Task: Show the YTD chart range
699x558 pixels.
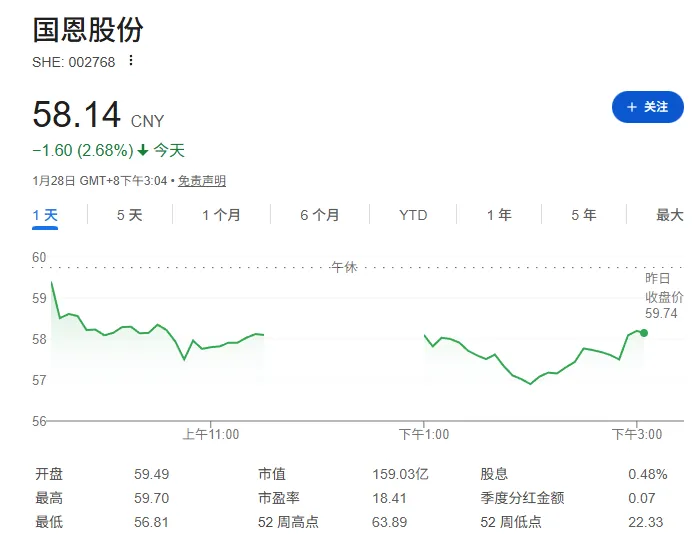Action: tap(413, 215)
